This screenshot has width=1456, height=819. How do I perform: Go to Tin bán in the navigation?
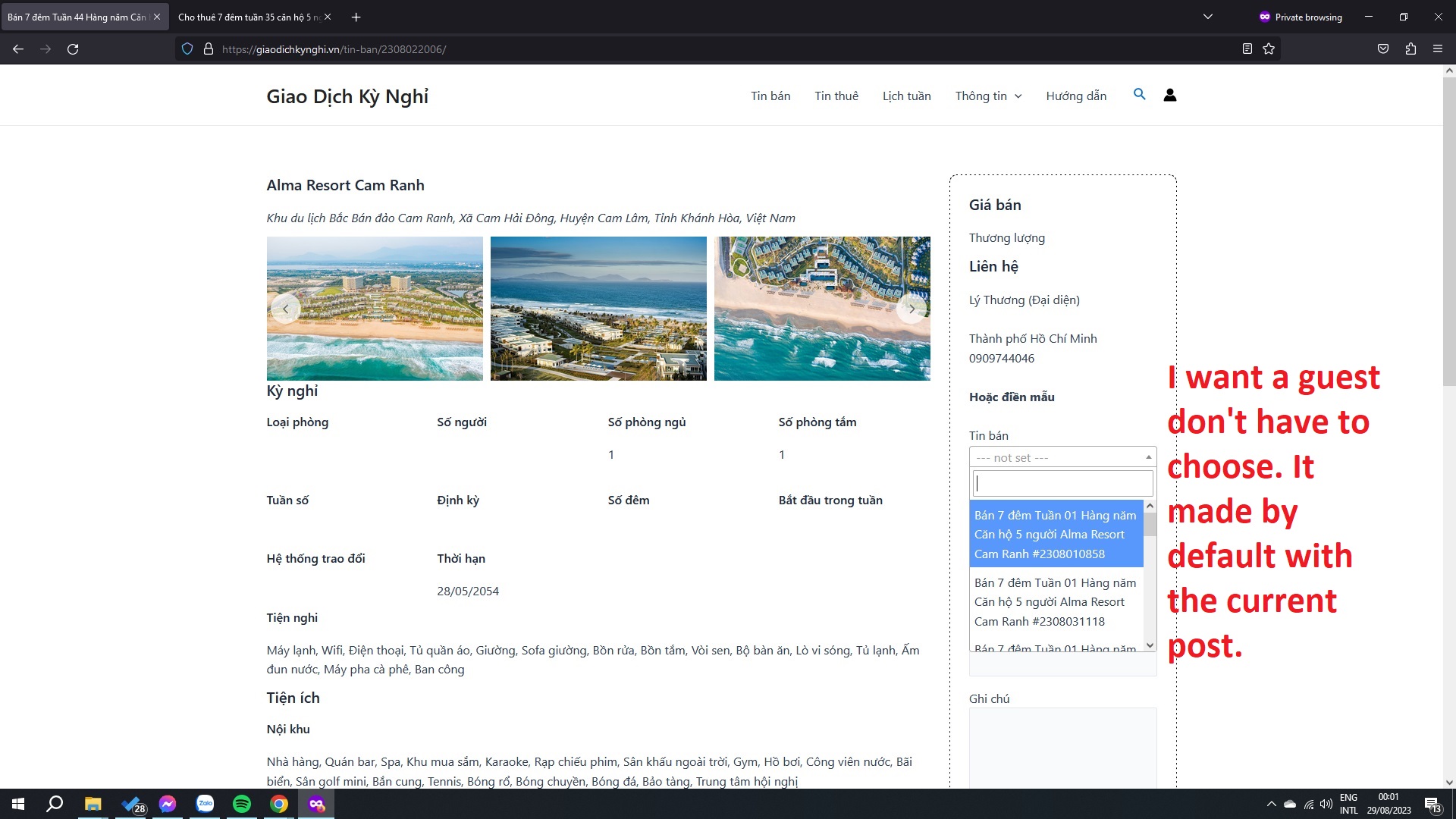(770, 96)
